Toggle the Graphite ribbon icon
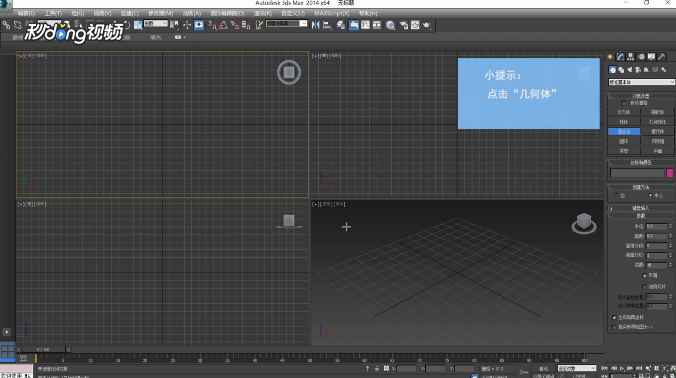 coord(354,25)
